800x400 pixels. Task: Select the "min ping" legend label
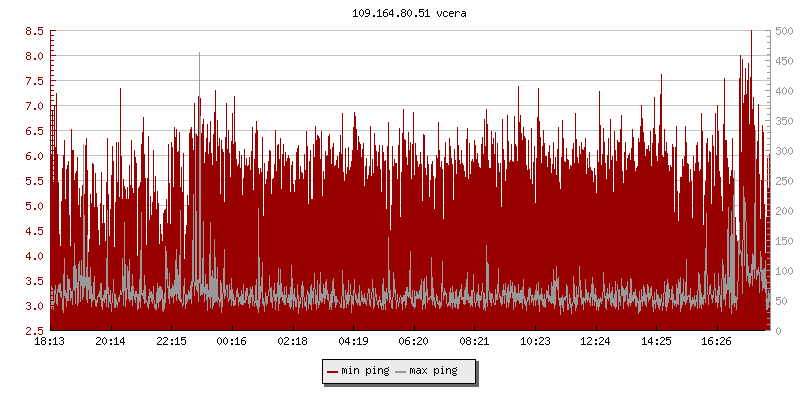[365, 371]
